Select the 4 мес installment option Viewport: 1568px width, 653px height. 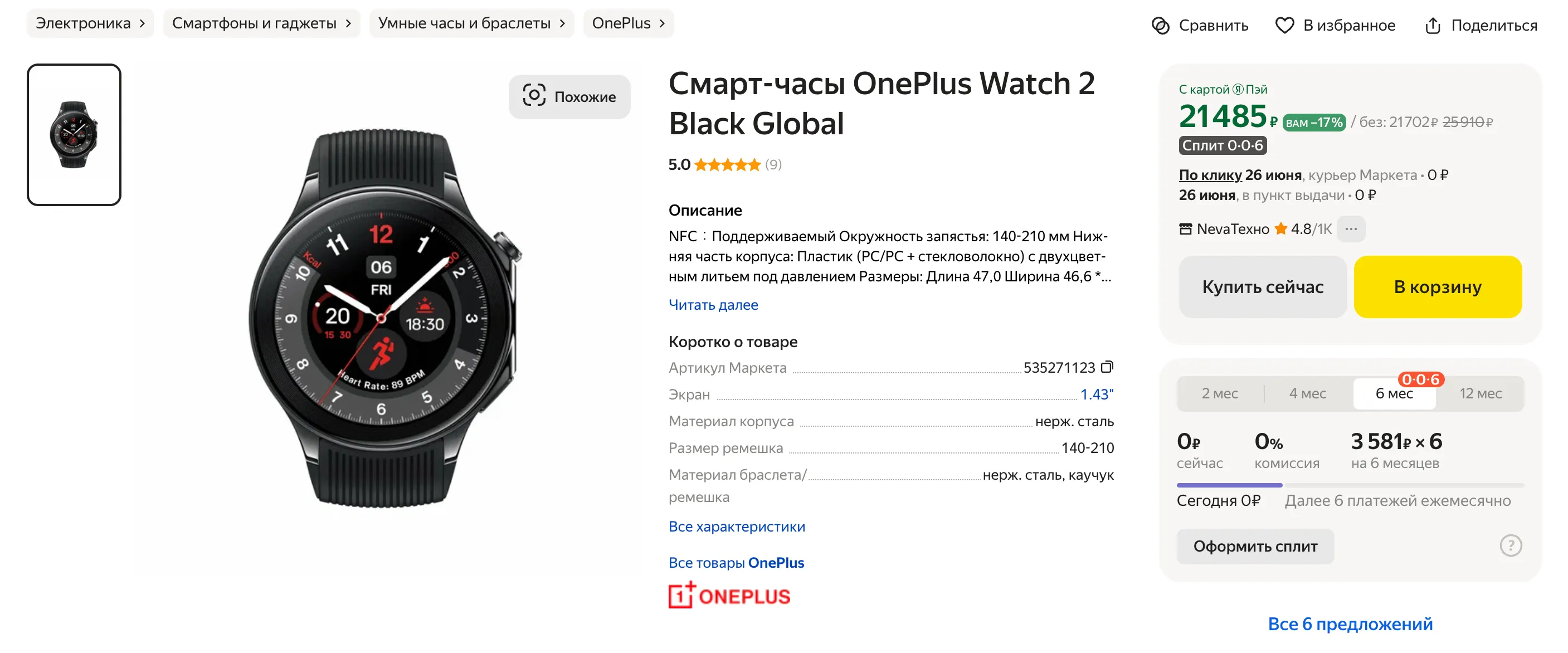1307,394
